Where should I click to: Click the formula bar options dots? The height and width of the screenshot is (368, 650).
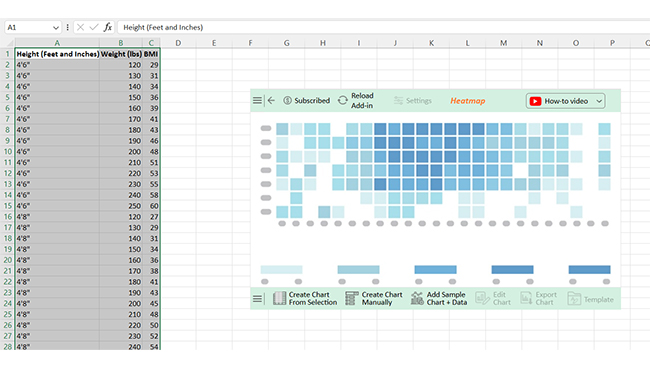(x=68, y=27)
